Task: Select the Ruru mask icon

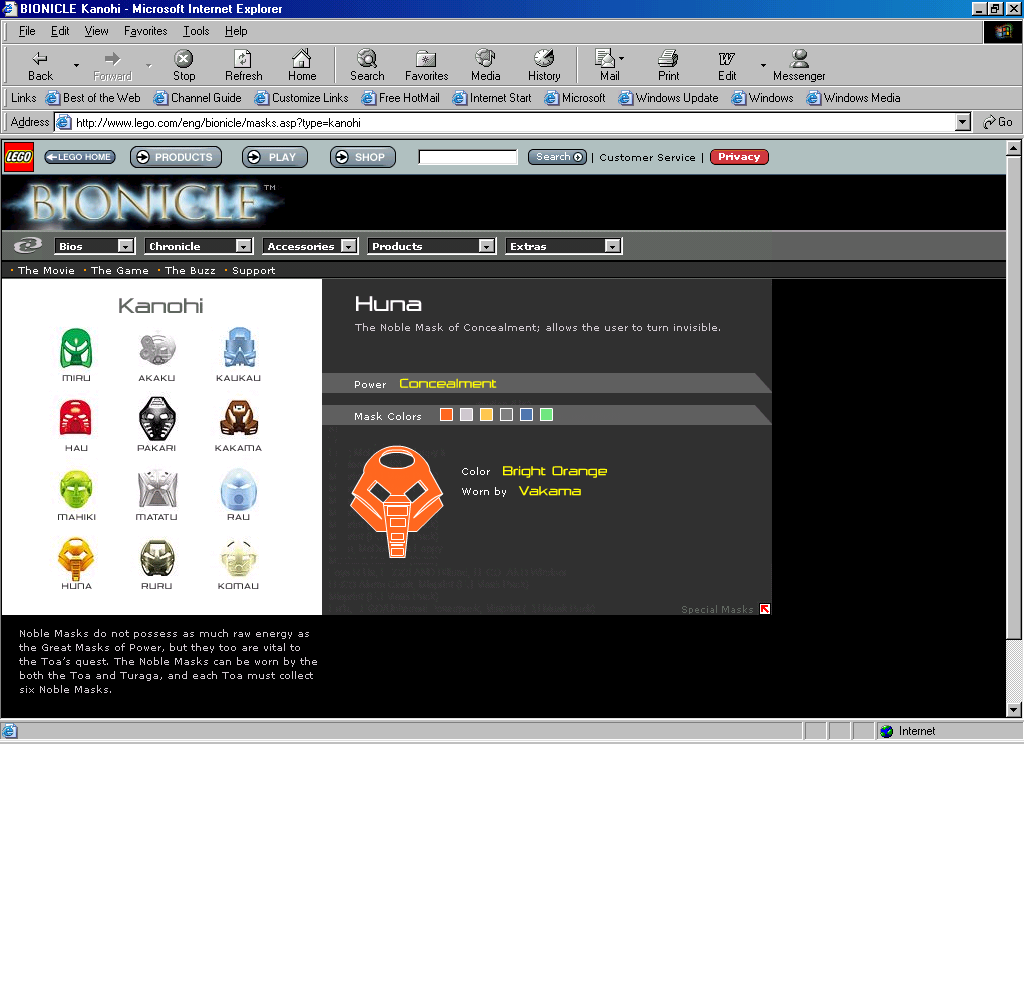Action: [x=157, y=558]
